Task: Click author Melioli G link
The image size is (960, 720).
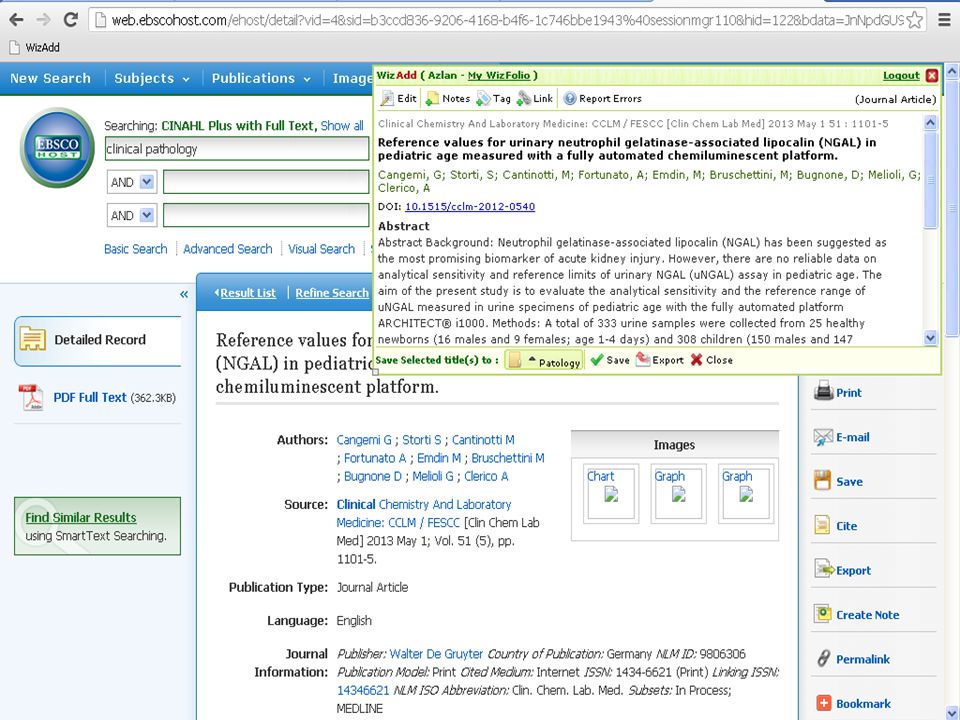Action: (x=433, y=476)
